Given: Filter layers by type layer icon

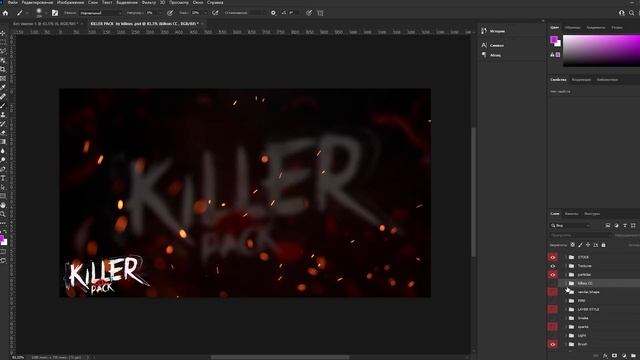Looking at the screenshot, I should tap(624, 226).
